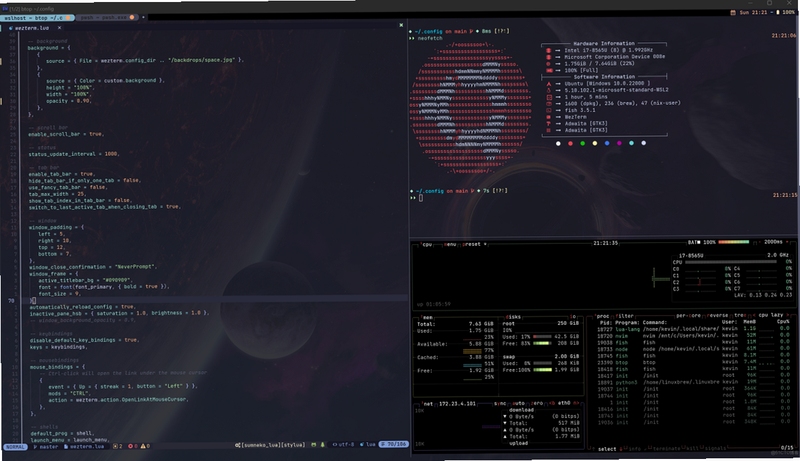Screen dimensions: 800x461
Task: Select the btop process row in list
Action: pyautogui.click(x=693, y=362)
